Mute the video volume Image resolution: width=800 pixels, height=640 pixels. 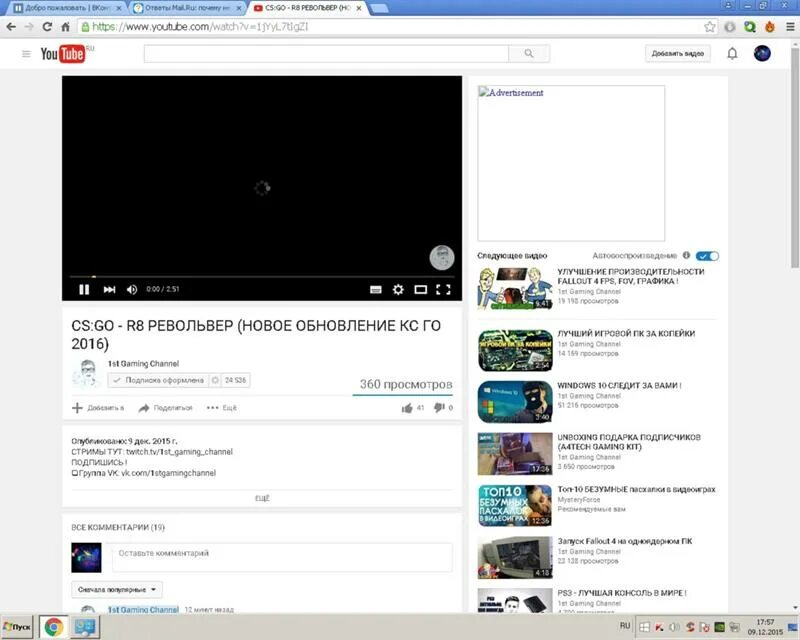[x=132, y=289]
